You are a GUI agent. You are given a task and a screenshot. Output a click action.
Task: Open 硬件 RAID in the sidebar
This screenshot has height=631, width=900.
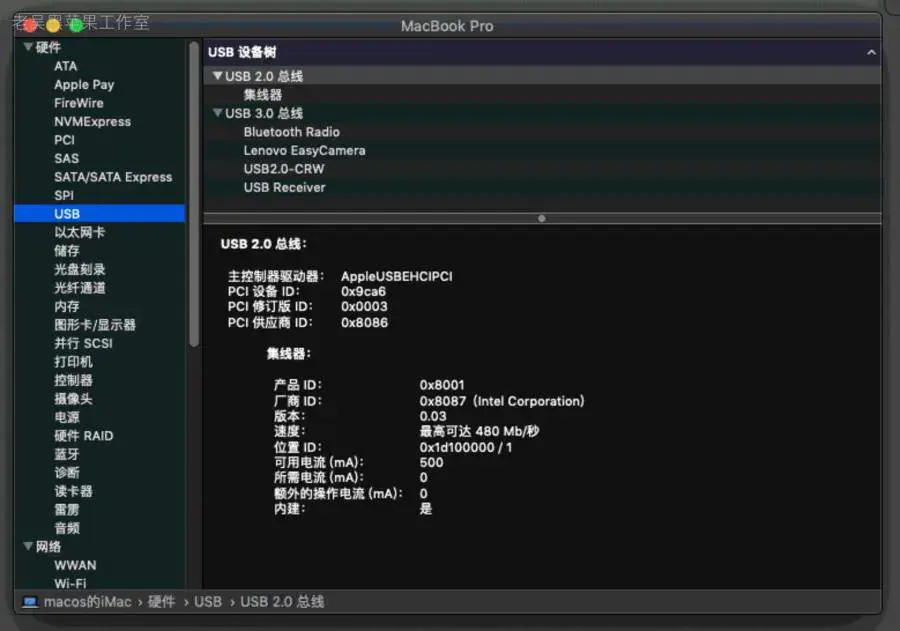point(84,436)
